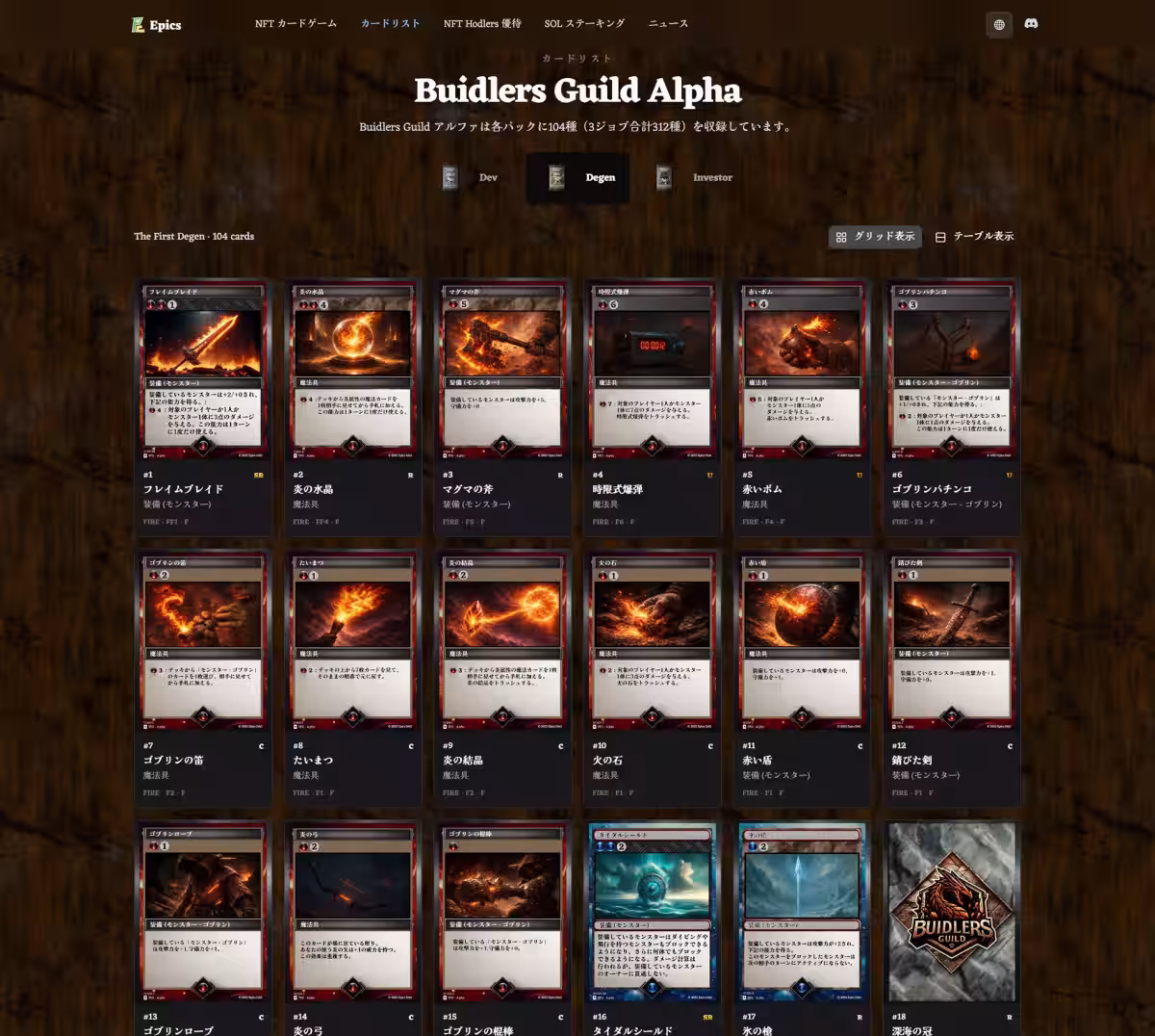Open the NFT カードゲーム menu
This screenshot has width=1155, height=1036.
pyautogui.click(x=295, y=24)
